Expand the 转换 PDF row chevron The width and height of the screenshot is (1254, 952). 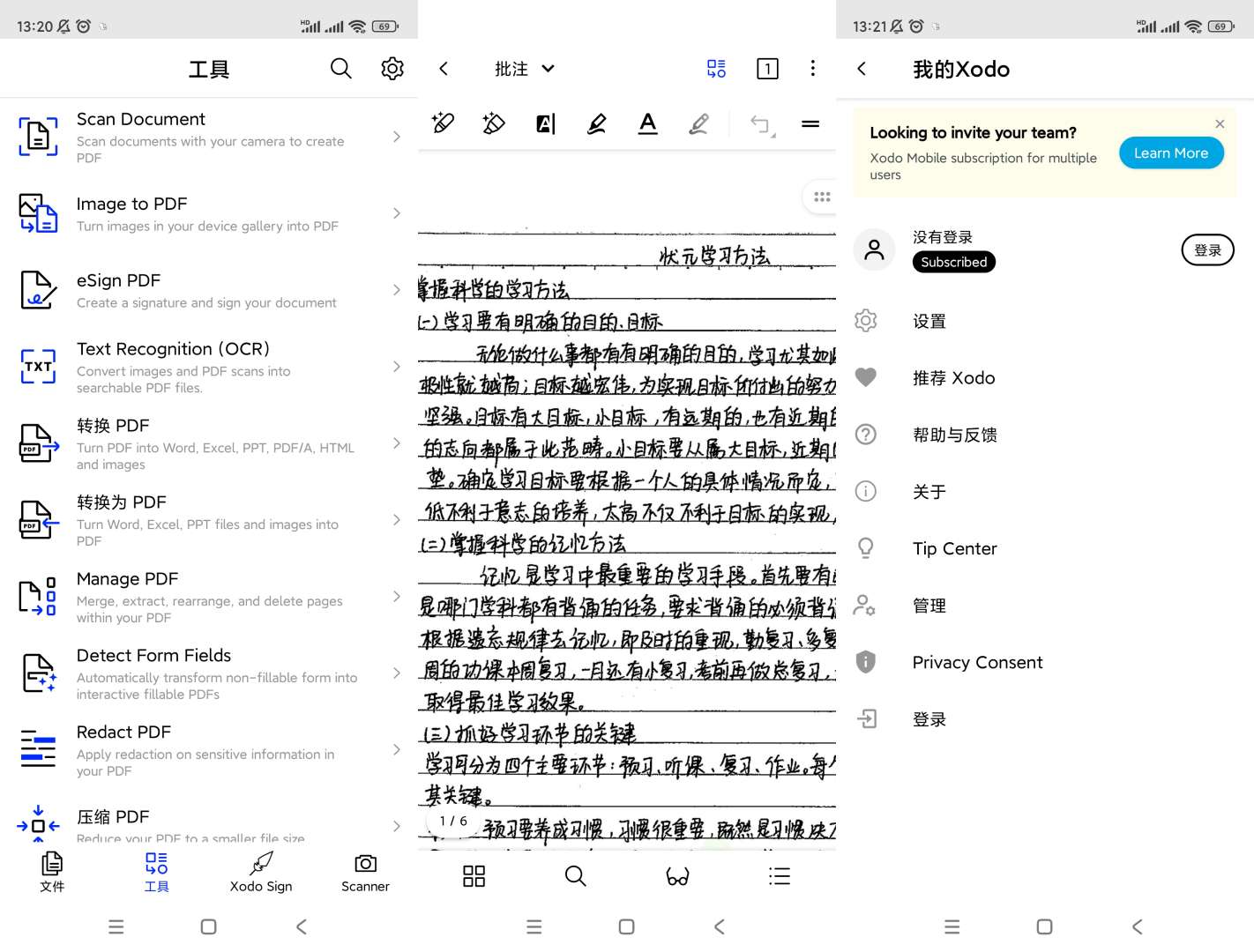(397, 443)
